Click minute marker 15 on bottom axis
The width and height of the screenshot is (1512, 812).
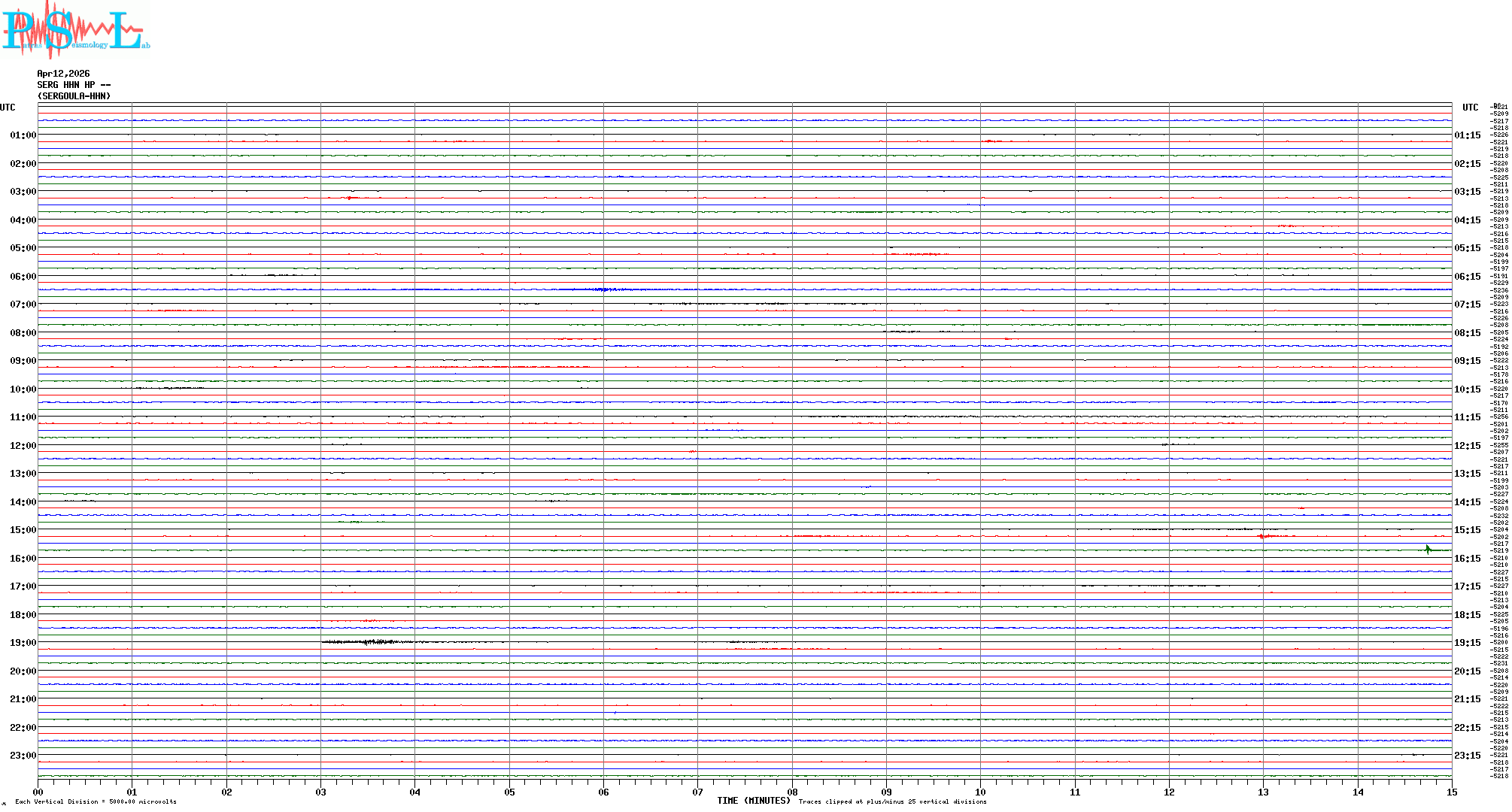(x=1451, y=792)
